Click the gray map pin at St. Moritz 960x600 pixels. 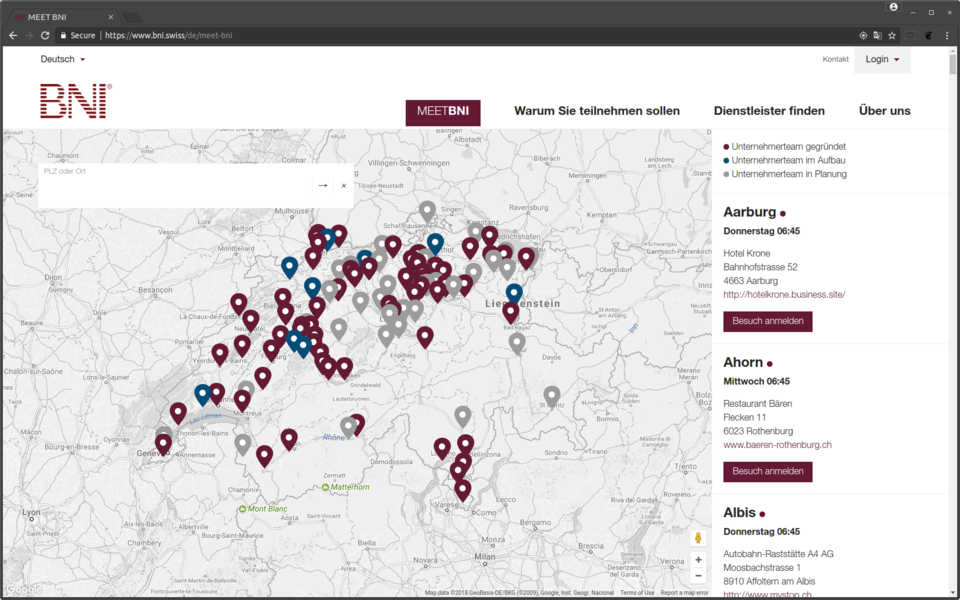(x=552, y=397)
